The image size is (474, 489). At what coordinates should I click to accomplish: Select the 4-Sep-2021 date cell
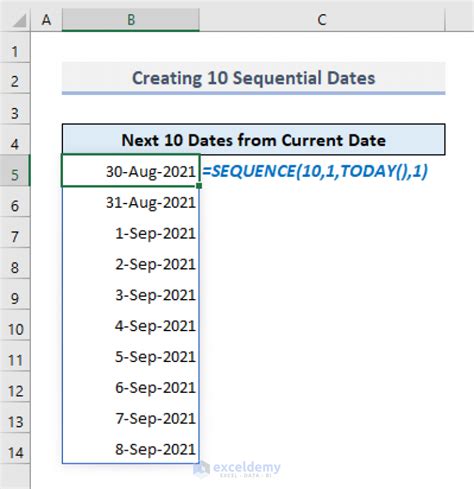[x=131, y=325]
